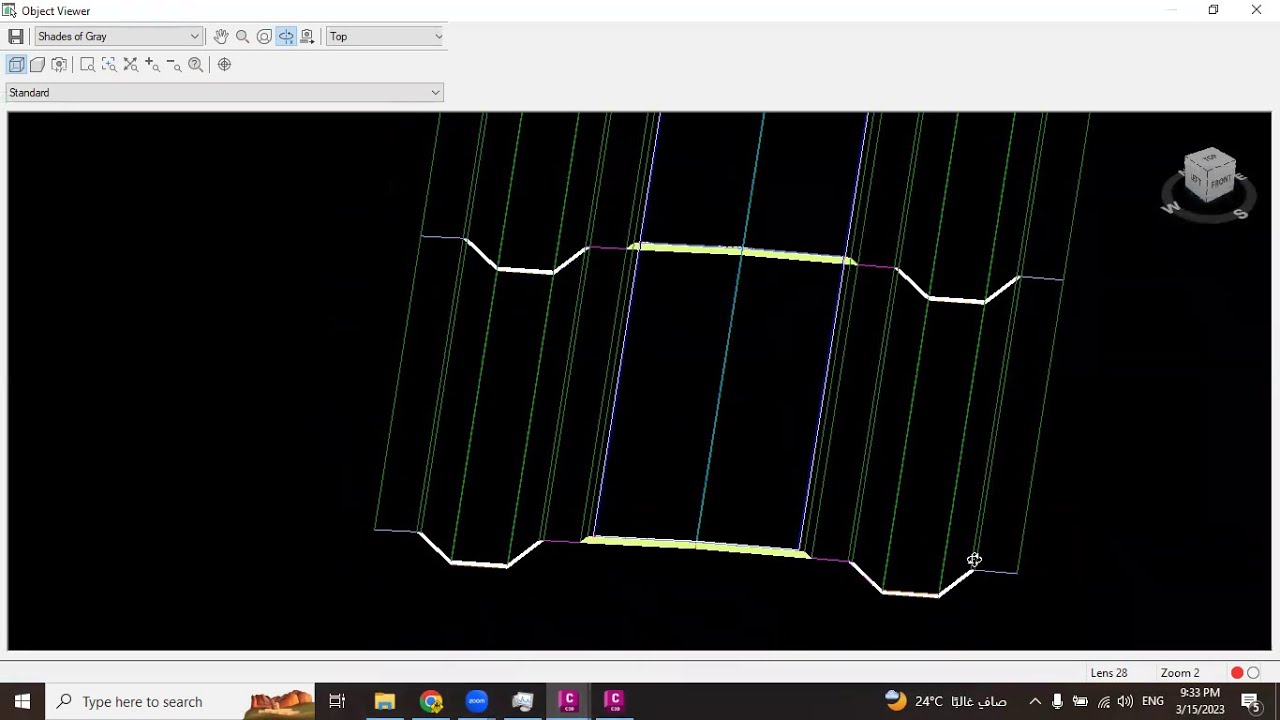Click the S compass letter on ViewCube

point(1240,213)
